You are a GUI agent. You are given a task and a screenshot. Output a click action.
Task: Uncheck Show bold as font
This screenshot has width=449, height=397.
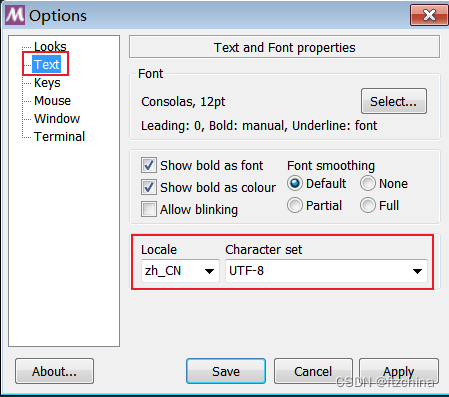(x=149, y=165)
